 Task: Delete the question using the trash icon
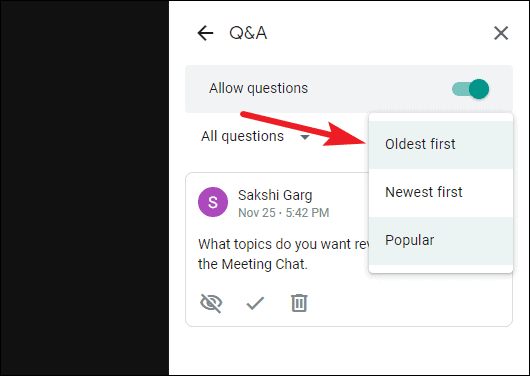[x=299, y=303]
